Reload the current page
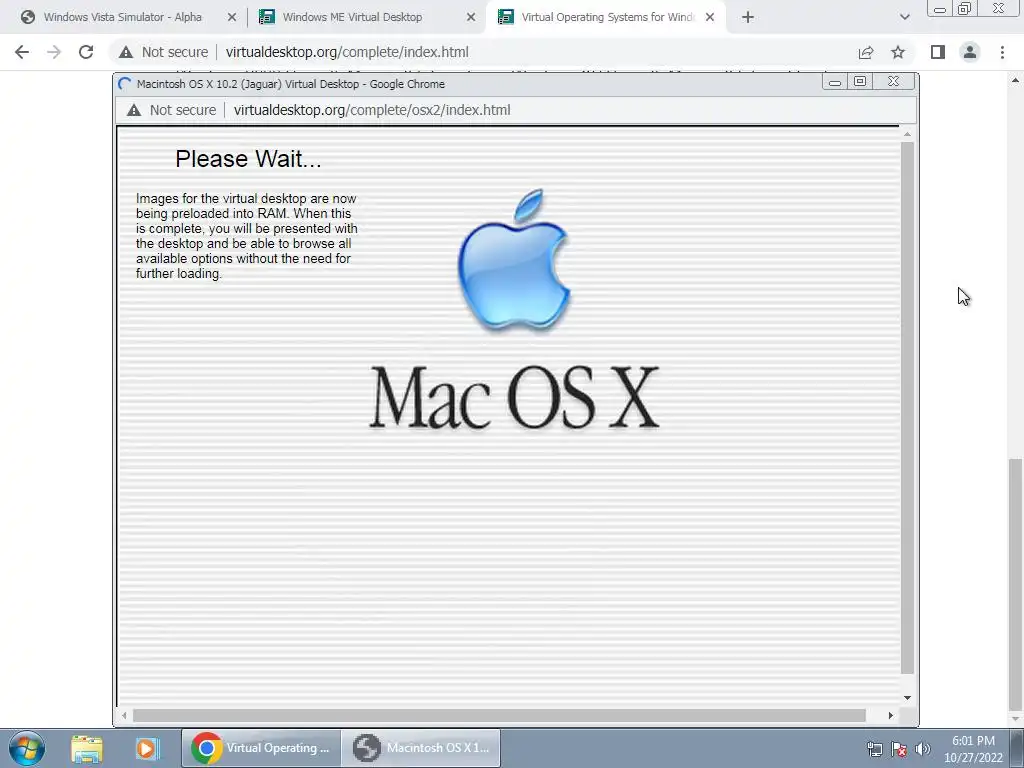1024x768 pixels. coord(86,52)
